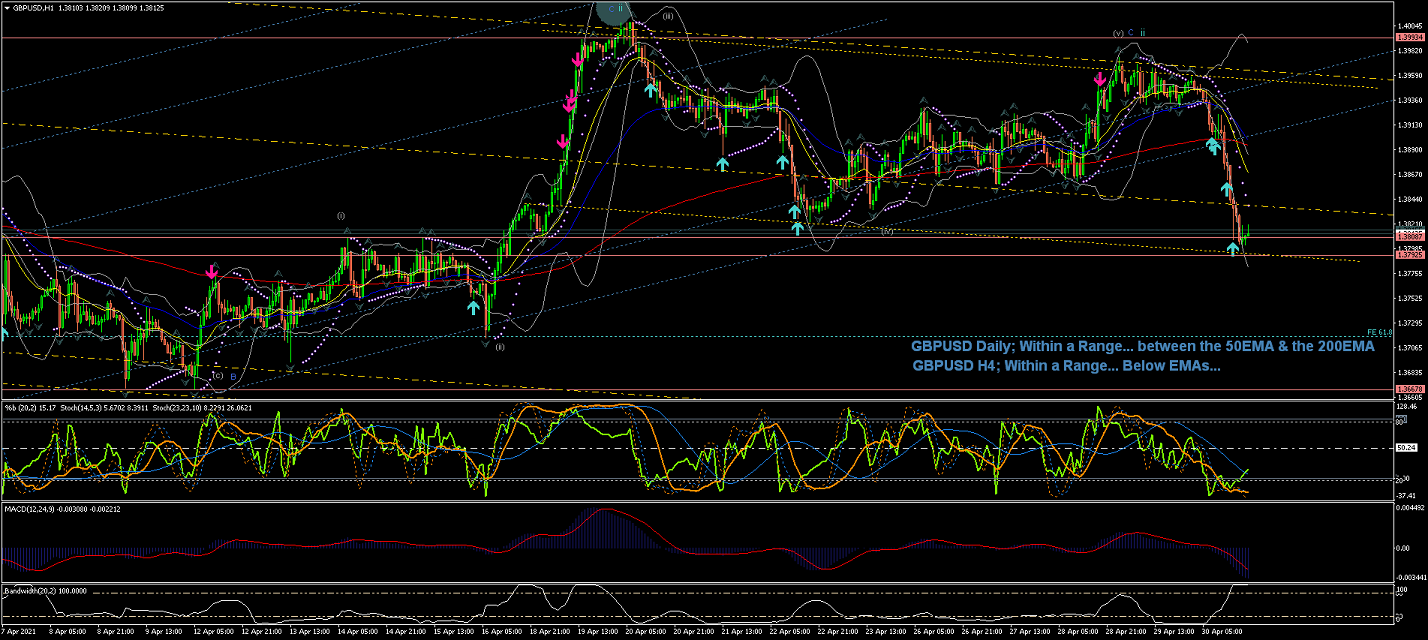Select pink sell arrow near 28 Apr peak
This screenshot has width=1428, height=640.
click(1100, 78)
